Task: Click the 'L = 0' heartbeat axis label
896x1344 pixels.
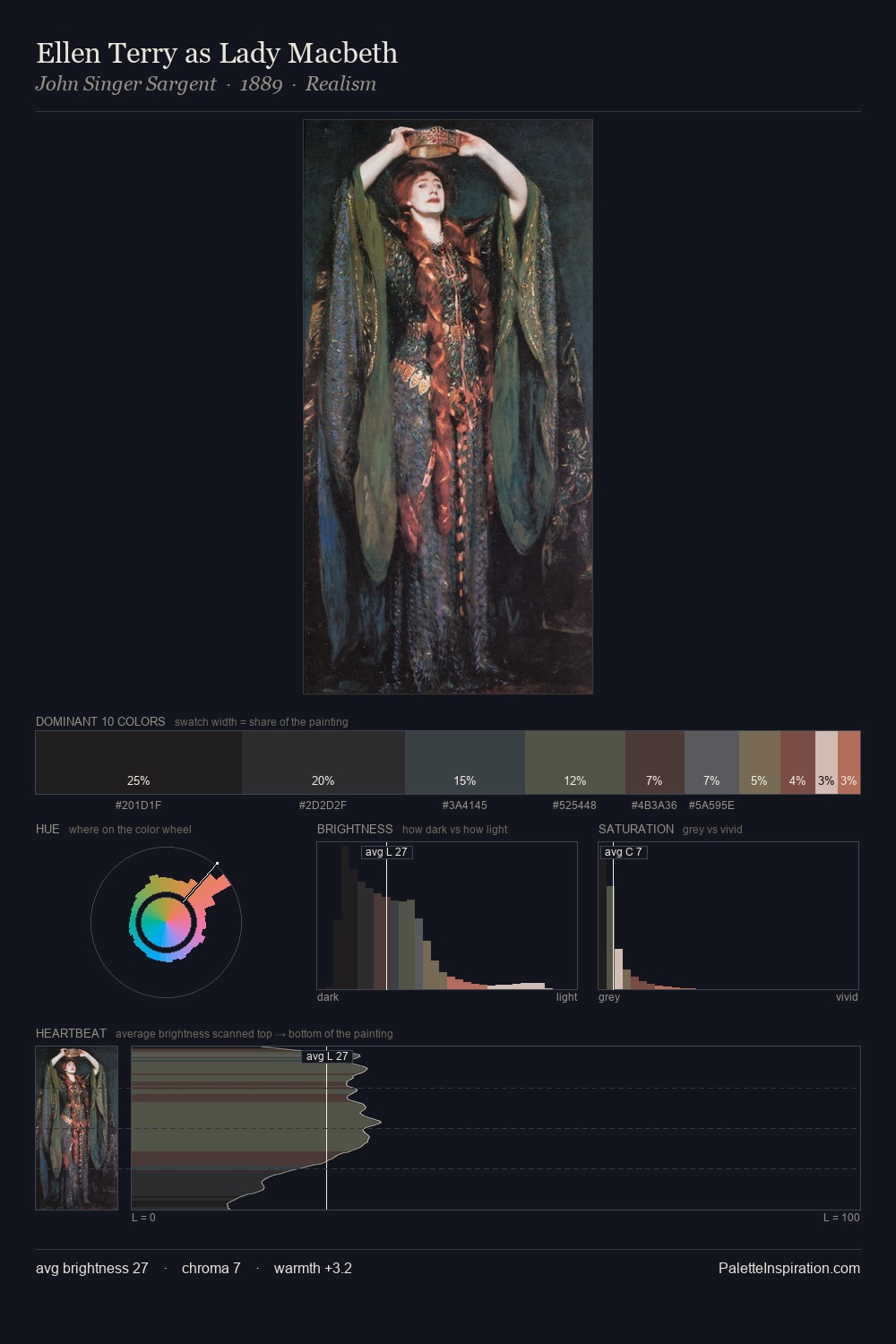Action: (x=143, y=1218)
